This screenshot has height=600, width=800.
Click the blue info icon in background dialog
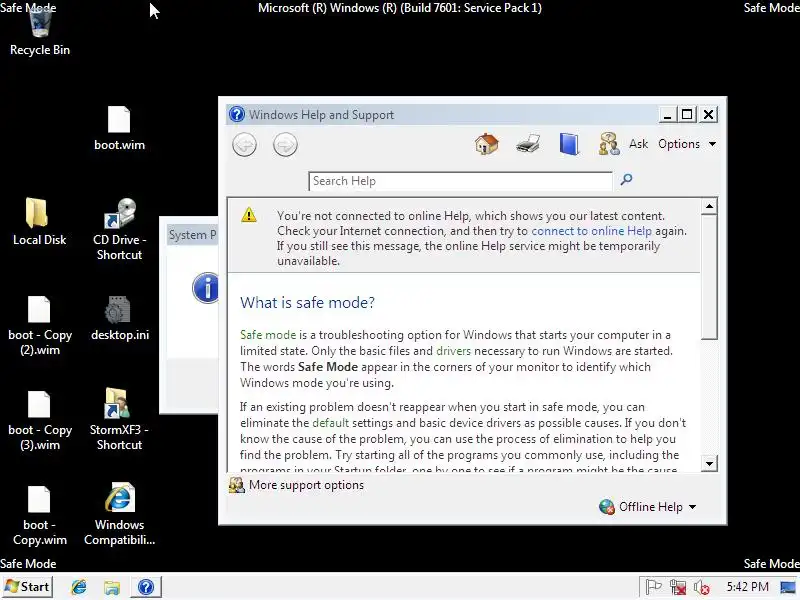click(x=205, y=288)
